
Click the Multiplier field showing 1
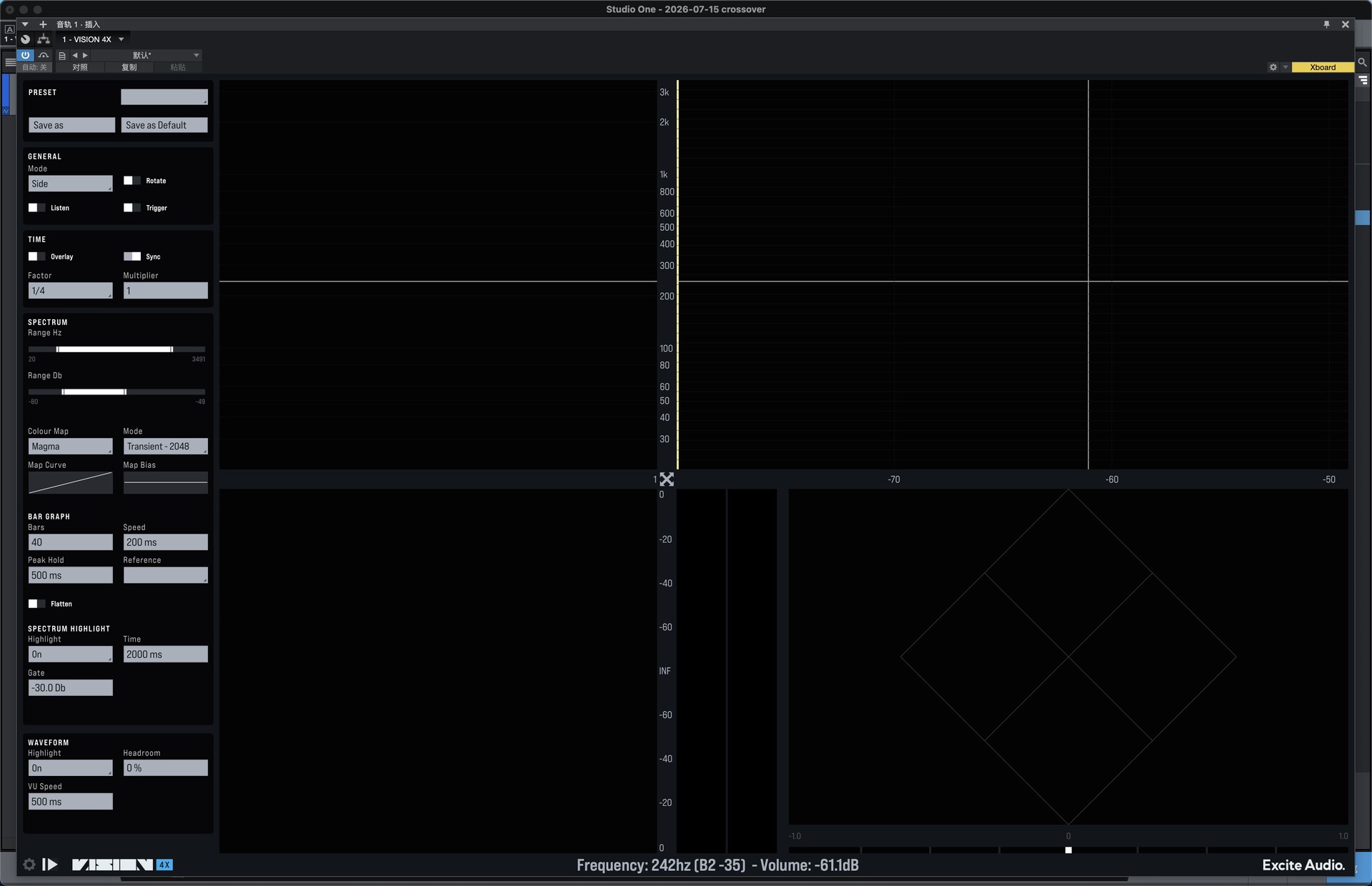[x=165, y=291]
